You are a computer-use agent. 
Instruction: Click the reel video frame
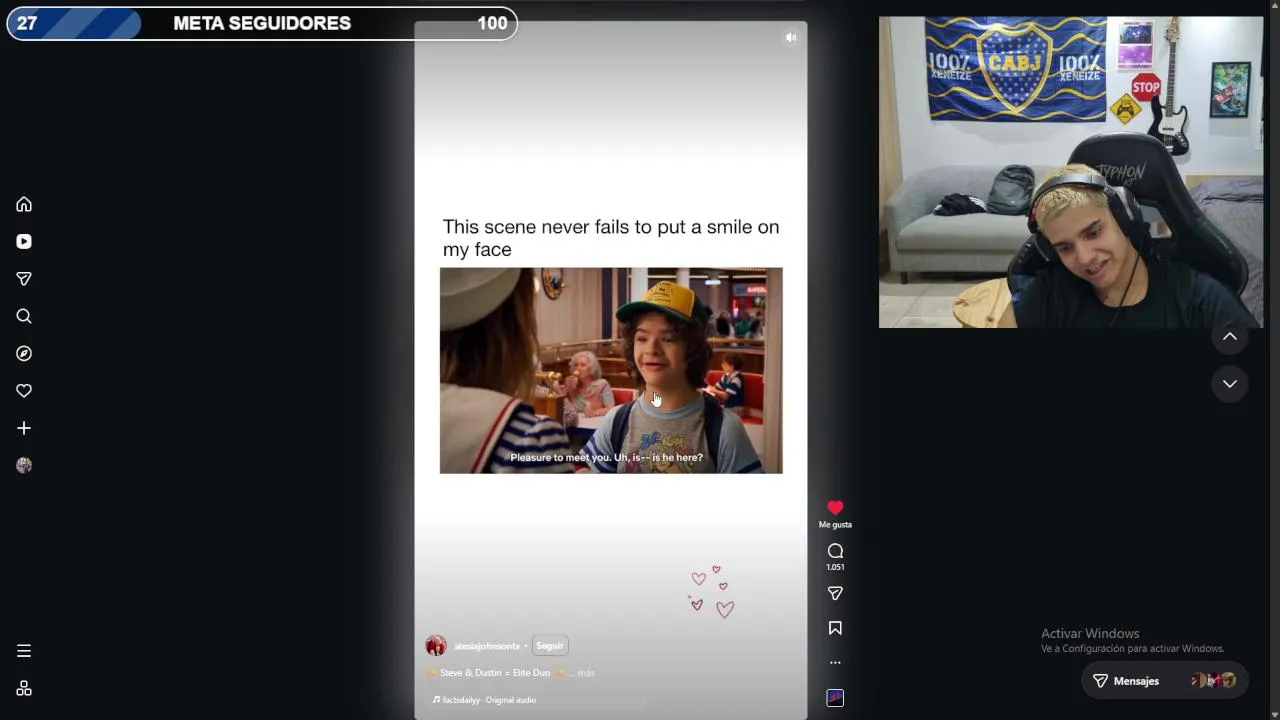[611, 371]
